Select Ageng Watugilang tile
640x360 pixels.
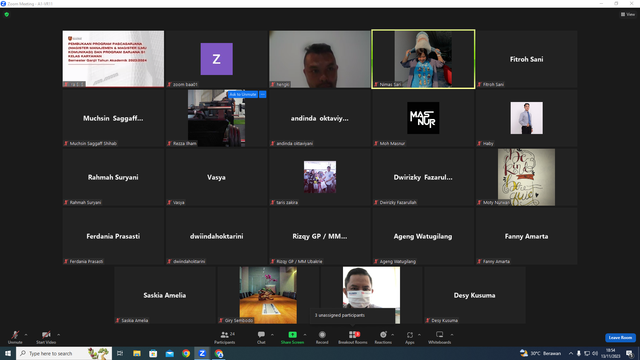click(423, 236)
